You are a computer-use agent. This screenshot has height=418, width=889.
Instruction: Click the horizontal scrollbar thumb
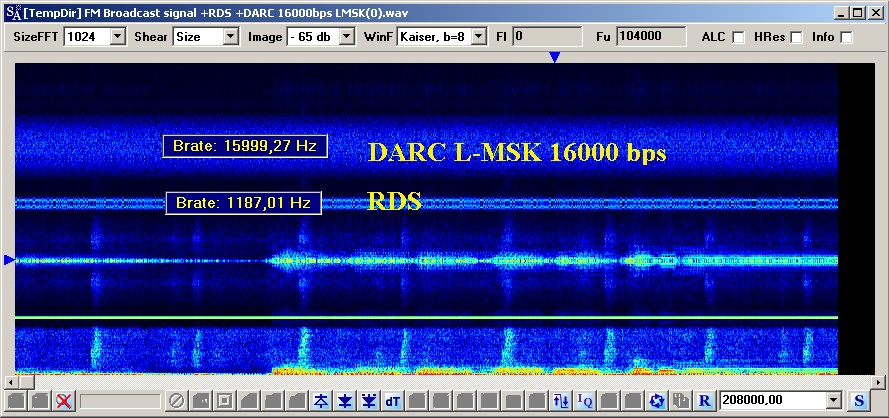[x=25, y=382]
